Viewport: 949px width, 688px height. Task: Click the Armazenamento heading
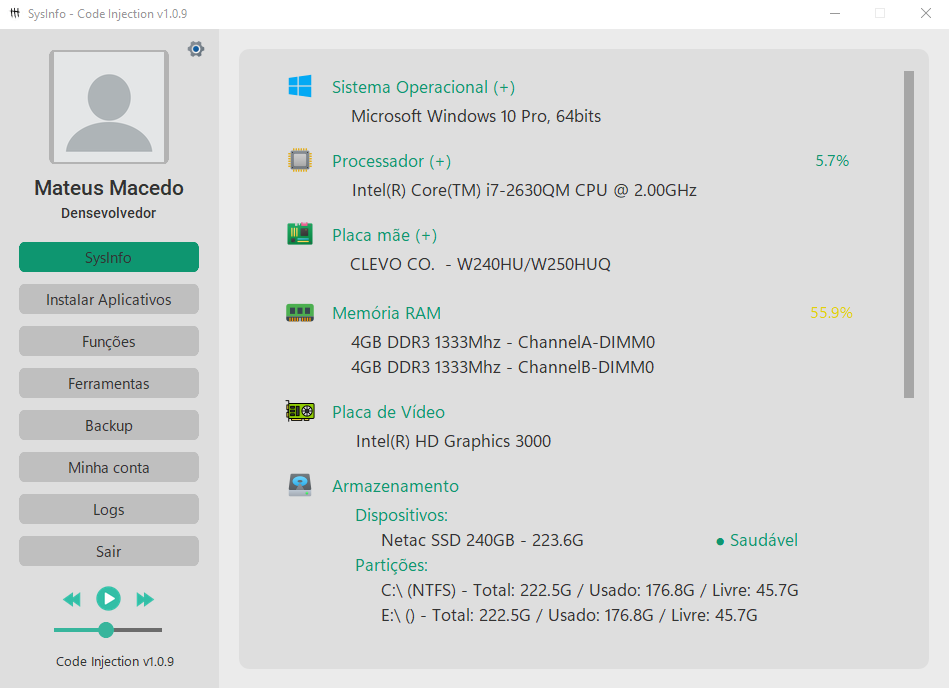395,486
